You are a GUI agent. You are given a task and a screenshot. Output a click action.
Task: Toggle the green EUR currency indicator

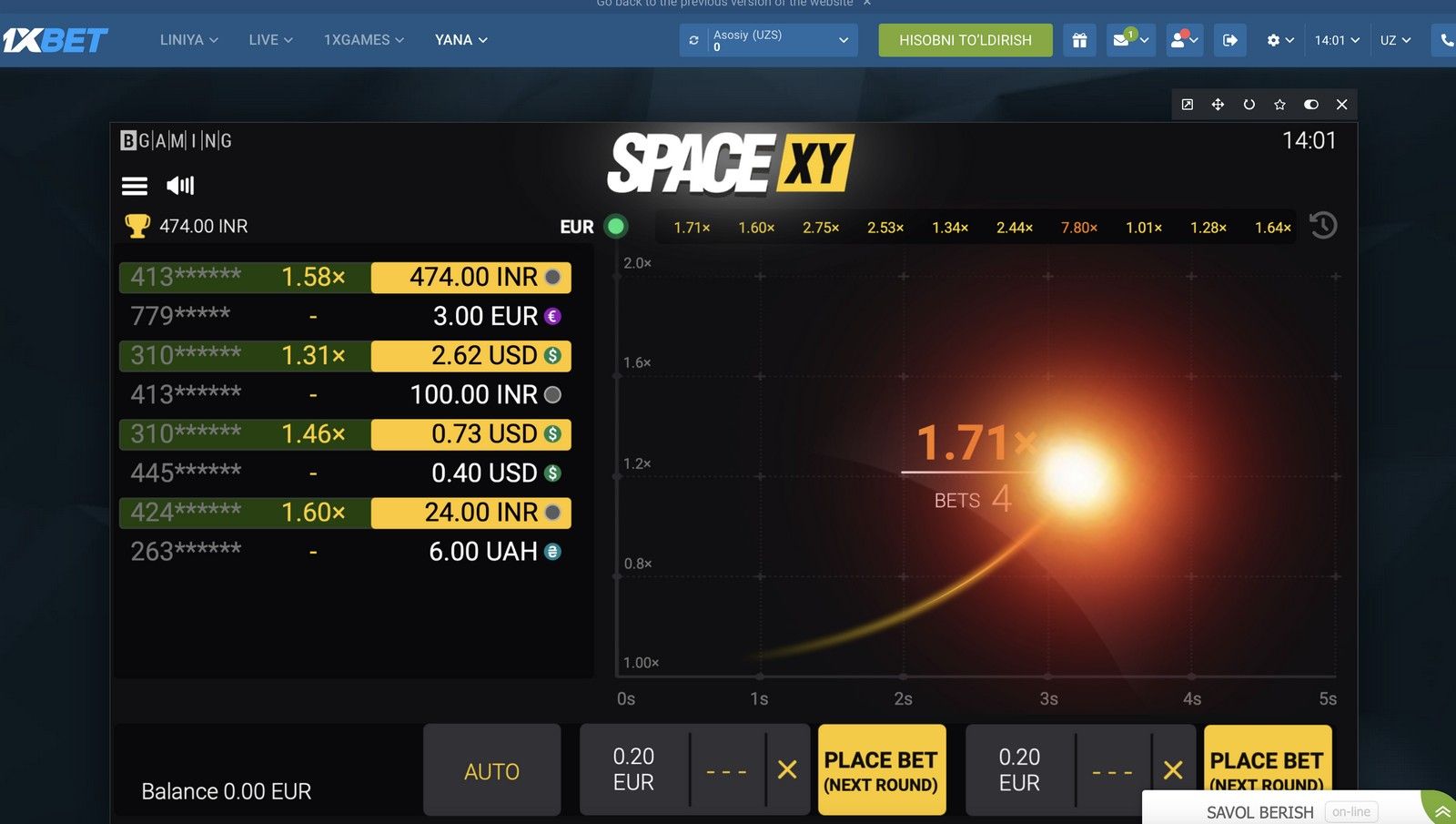[616, 226]
